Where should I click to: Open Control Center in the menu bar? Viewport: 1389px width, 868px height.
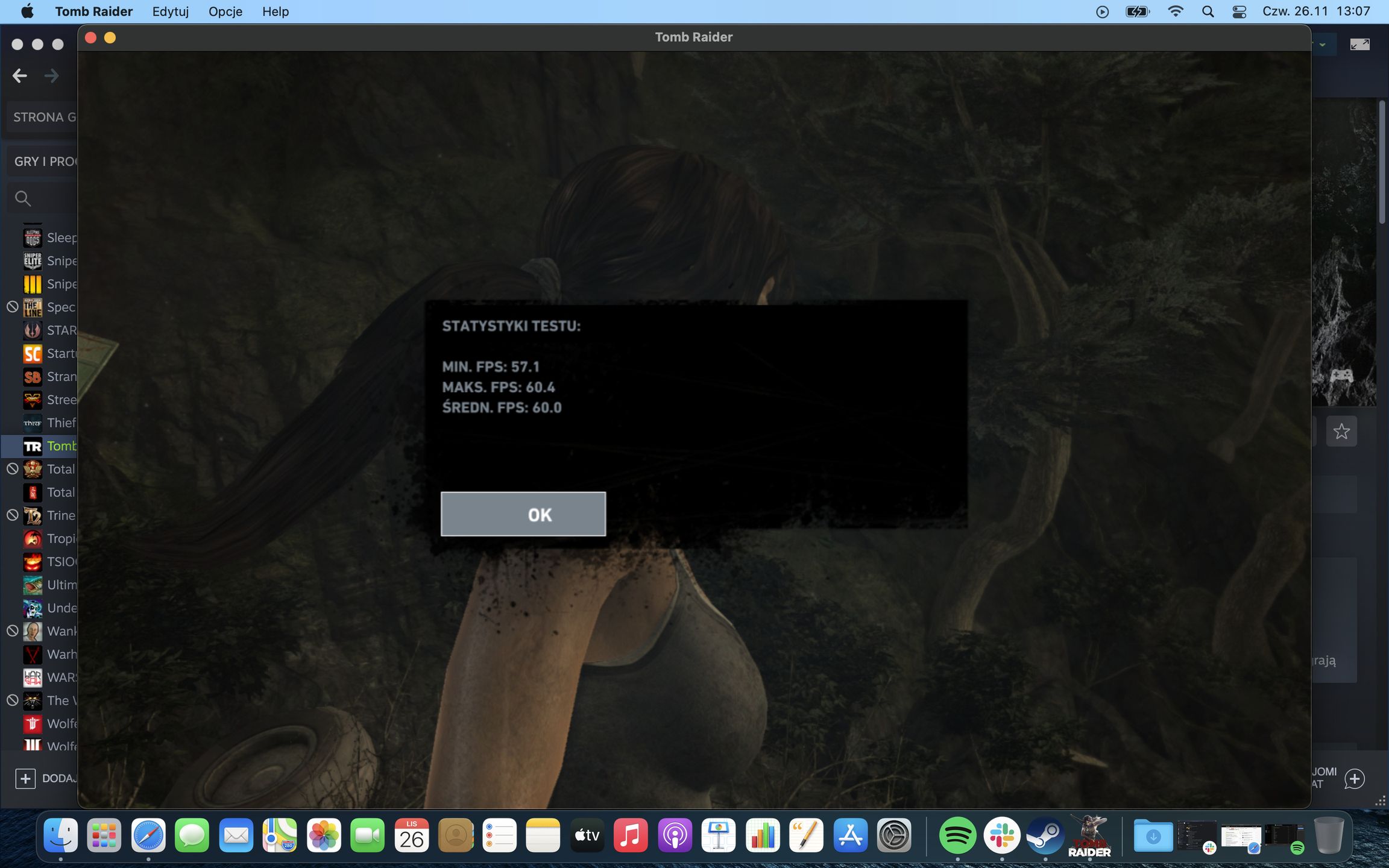1239,11
